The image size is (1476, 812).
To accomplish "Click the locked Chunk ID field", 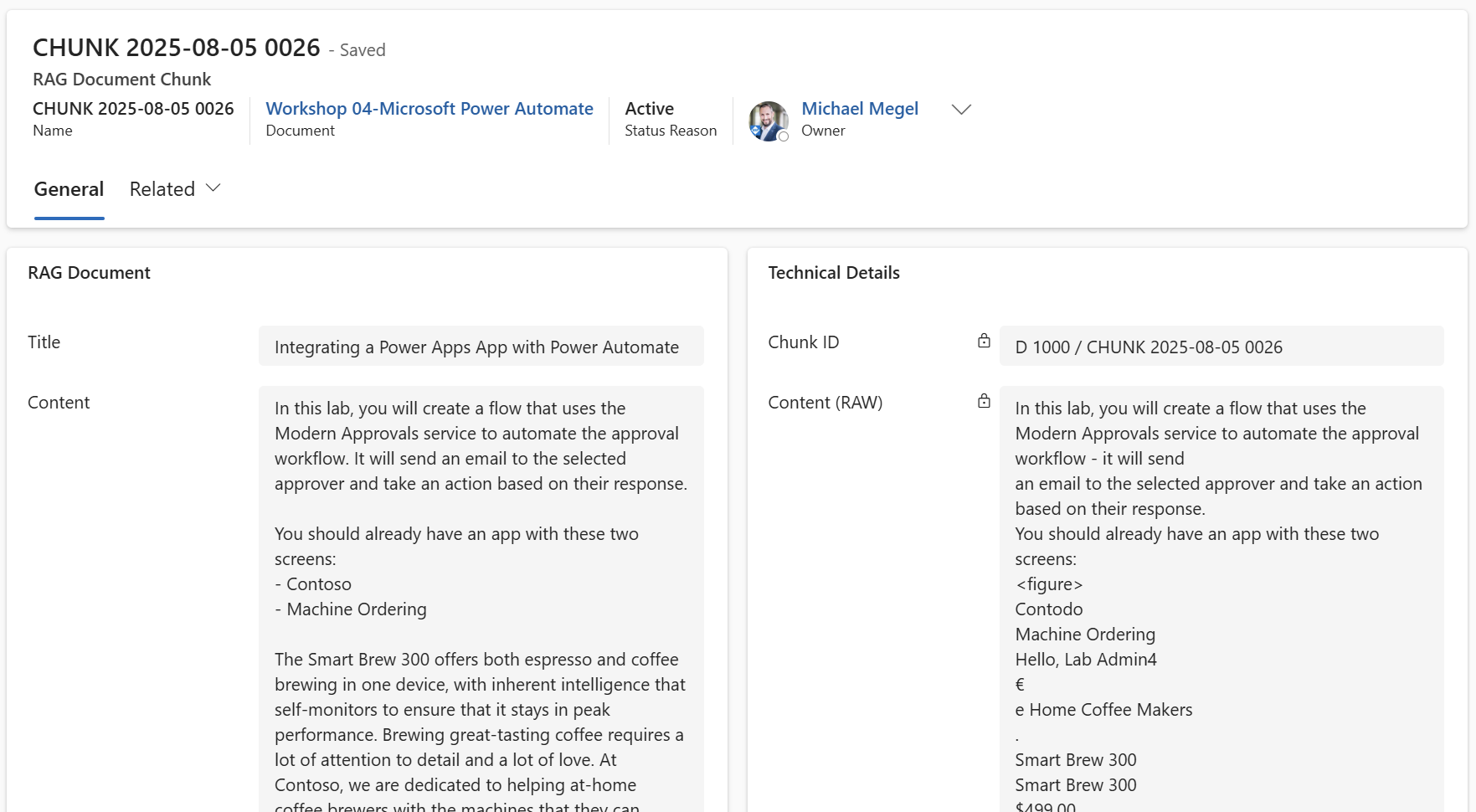I will (x=1221, y=347).
